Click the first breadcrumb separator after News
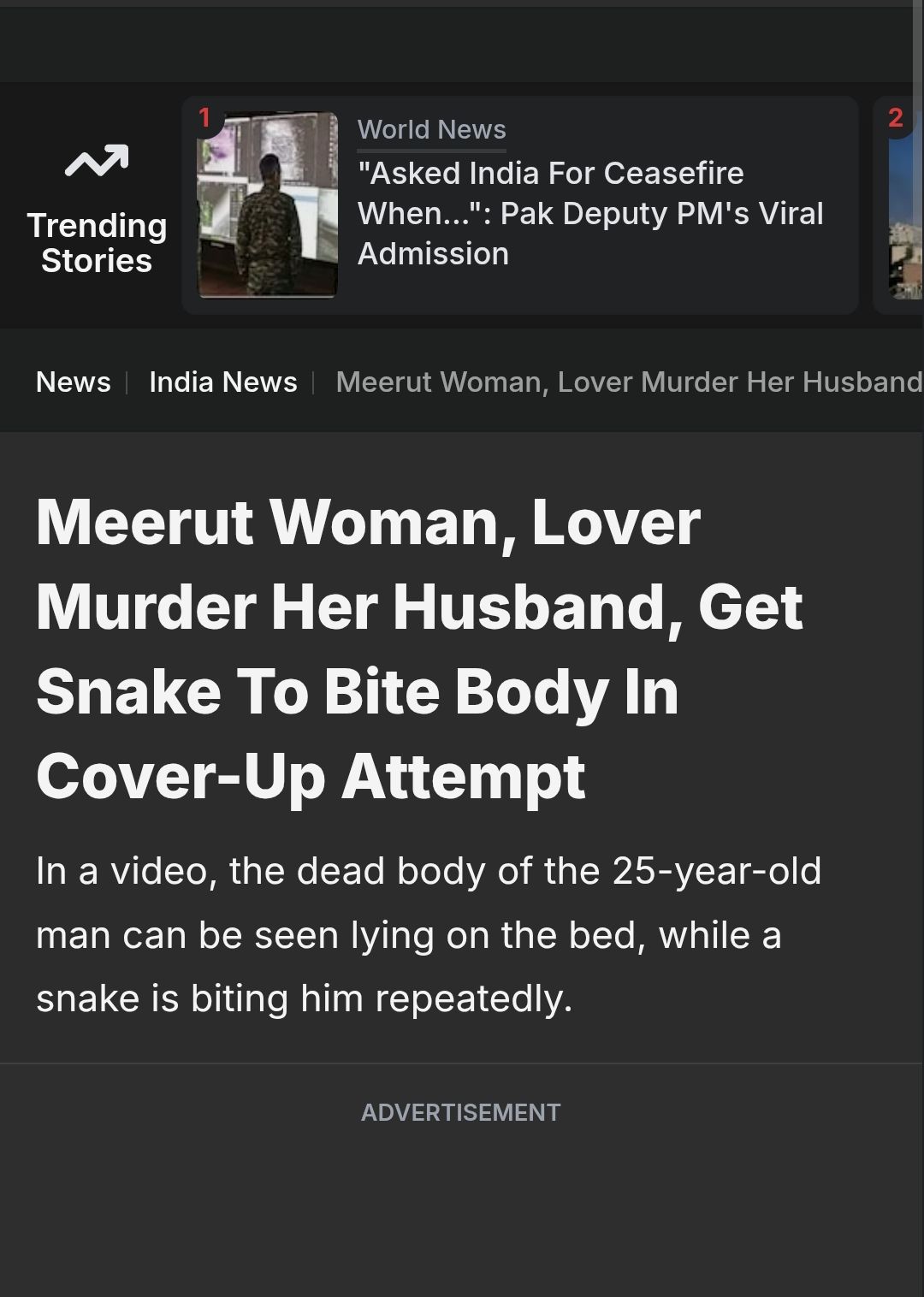 tap(127, 382)
